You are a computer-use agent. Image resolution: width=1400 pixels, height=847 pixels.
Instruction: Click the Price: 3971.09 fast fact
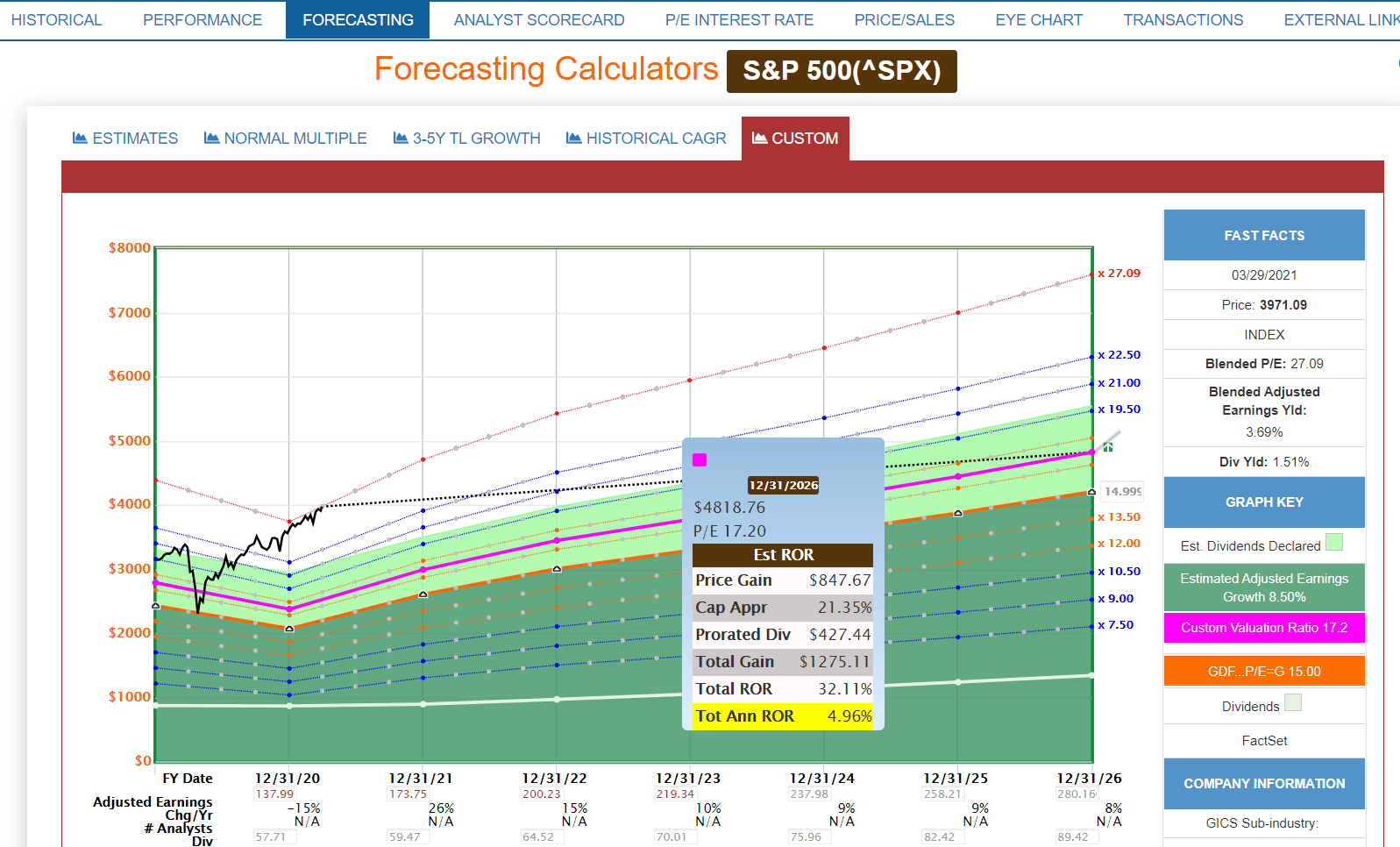coord(1264,305)
